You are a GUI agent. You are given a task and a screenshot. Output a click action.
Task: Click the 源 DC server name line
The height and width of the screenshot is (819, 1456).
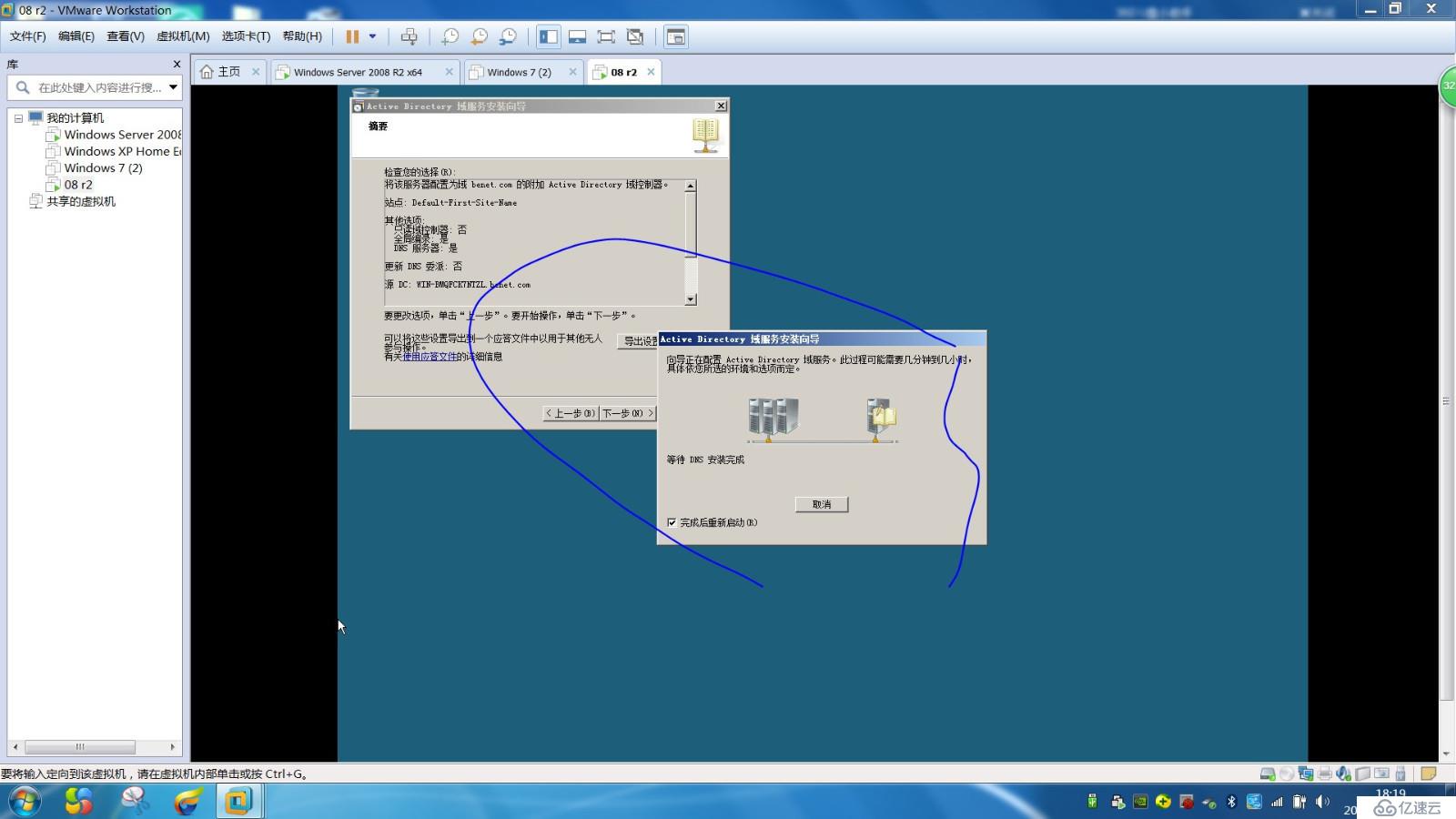point(458,285)
